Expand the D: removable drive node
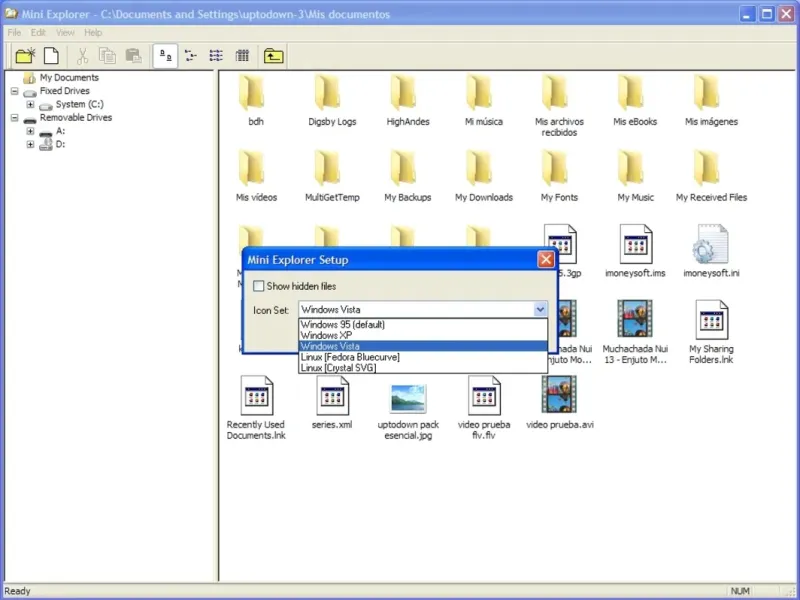 coord(31,144)
